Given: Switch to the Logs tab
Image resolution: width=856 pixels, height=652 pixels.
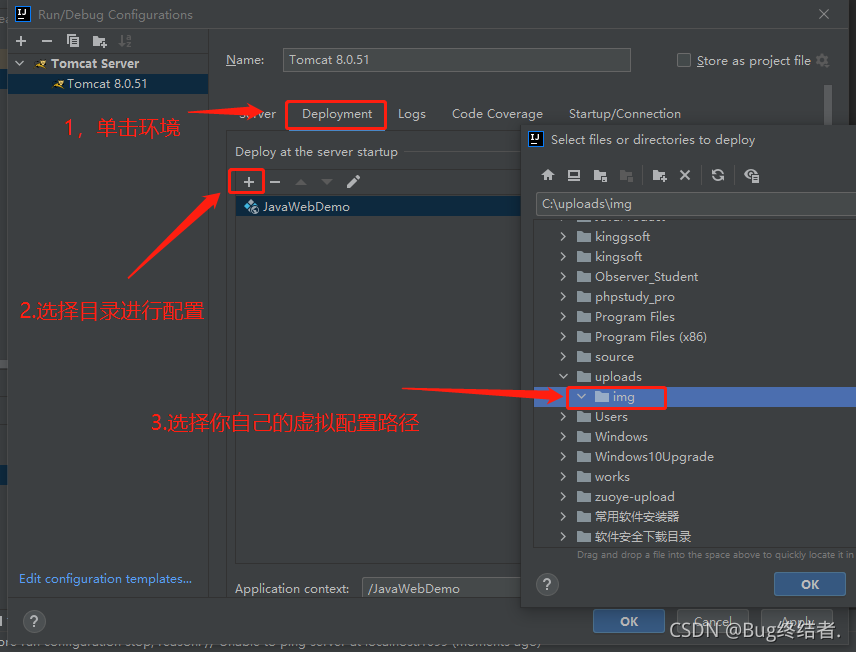Looking at the screenshot, I should coord(412,114).
